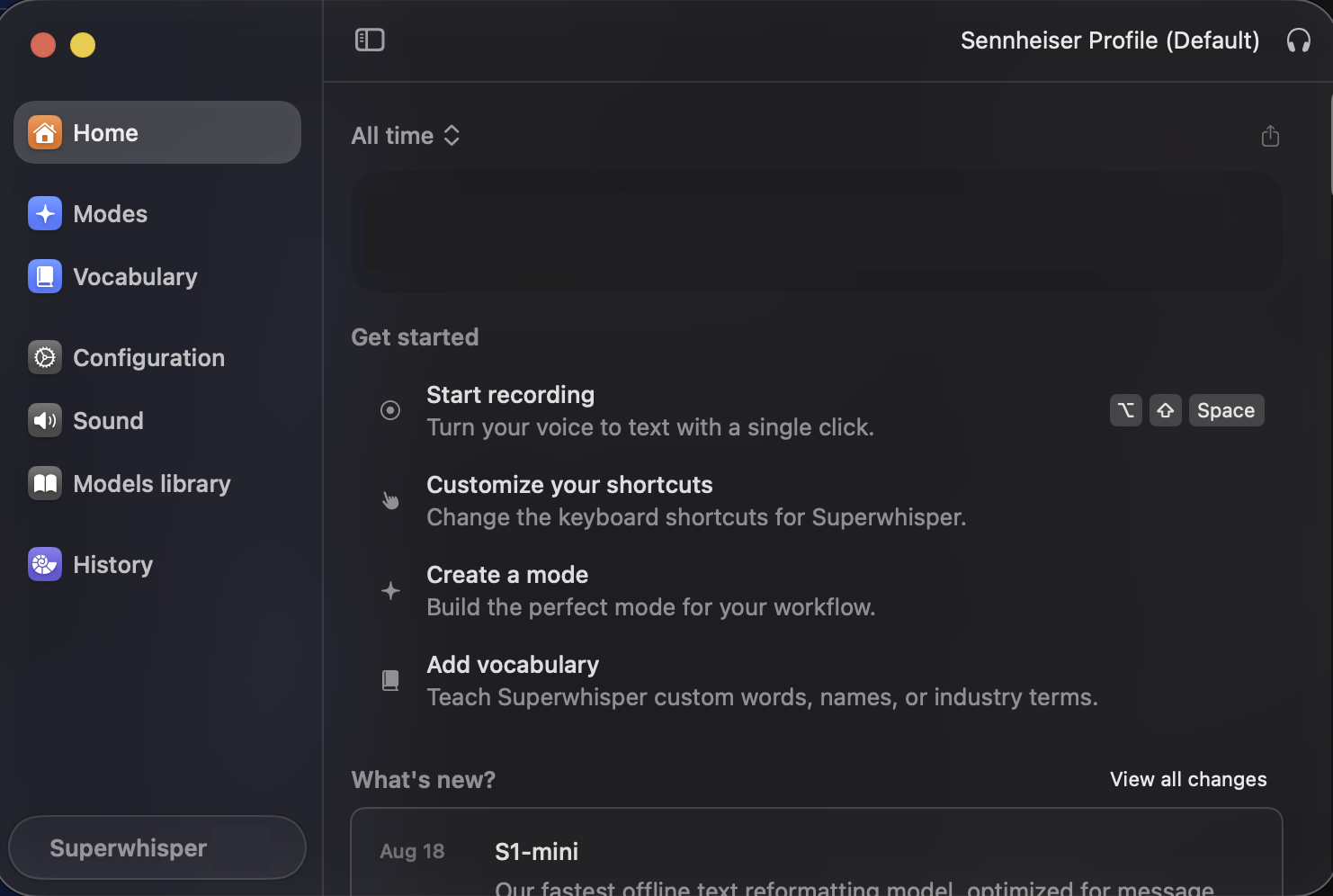Go to the Vocabulary section
The height and width of the screenshot is (896, 1333).
(157, 276)
